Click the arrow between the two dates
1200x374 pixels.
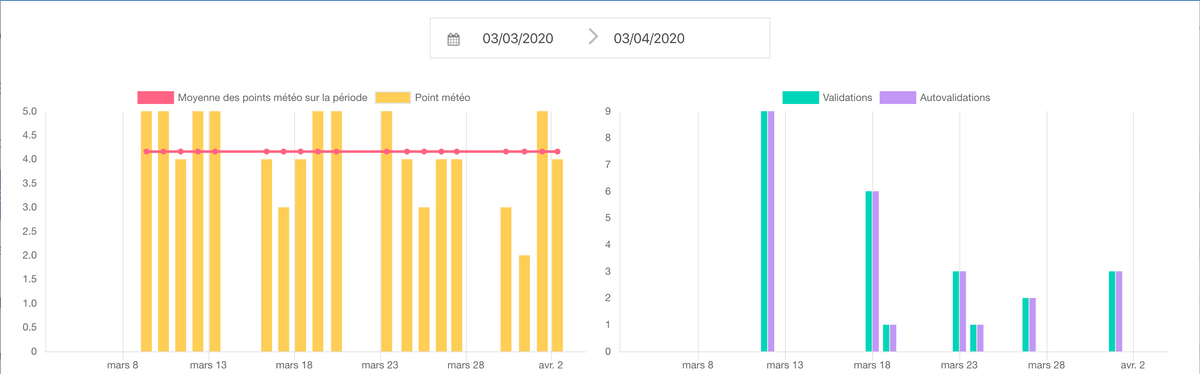tap(594, 38)
